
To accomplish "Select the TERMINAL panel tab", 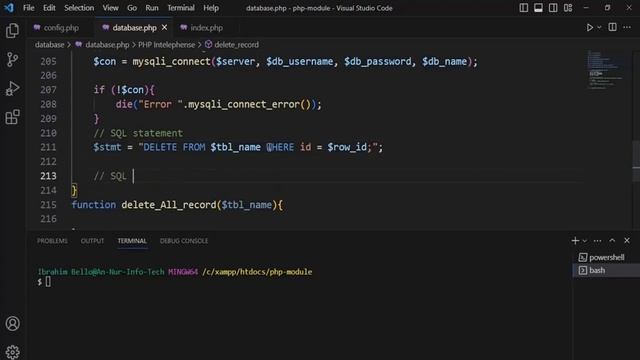I will (132, 241).
